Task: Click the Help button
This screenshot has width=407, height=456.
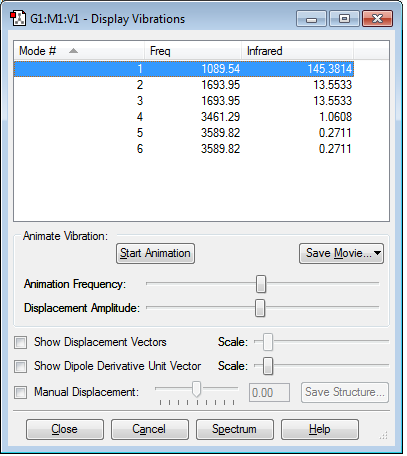Action: coord(320,429)
